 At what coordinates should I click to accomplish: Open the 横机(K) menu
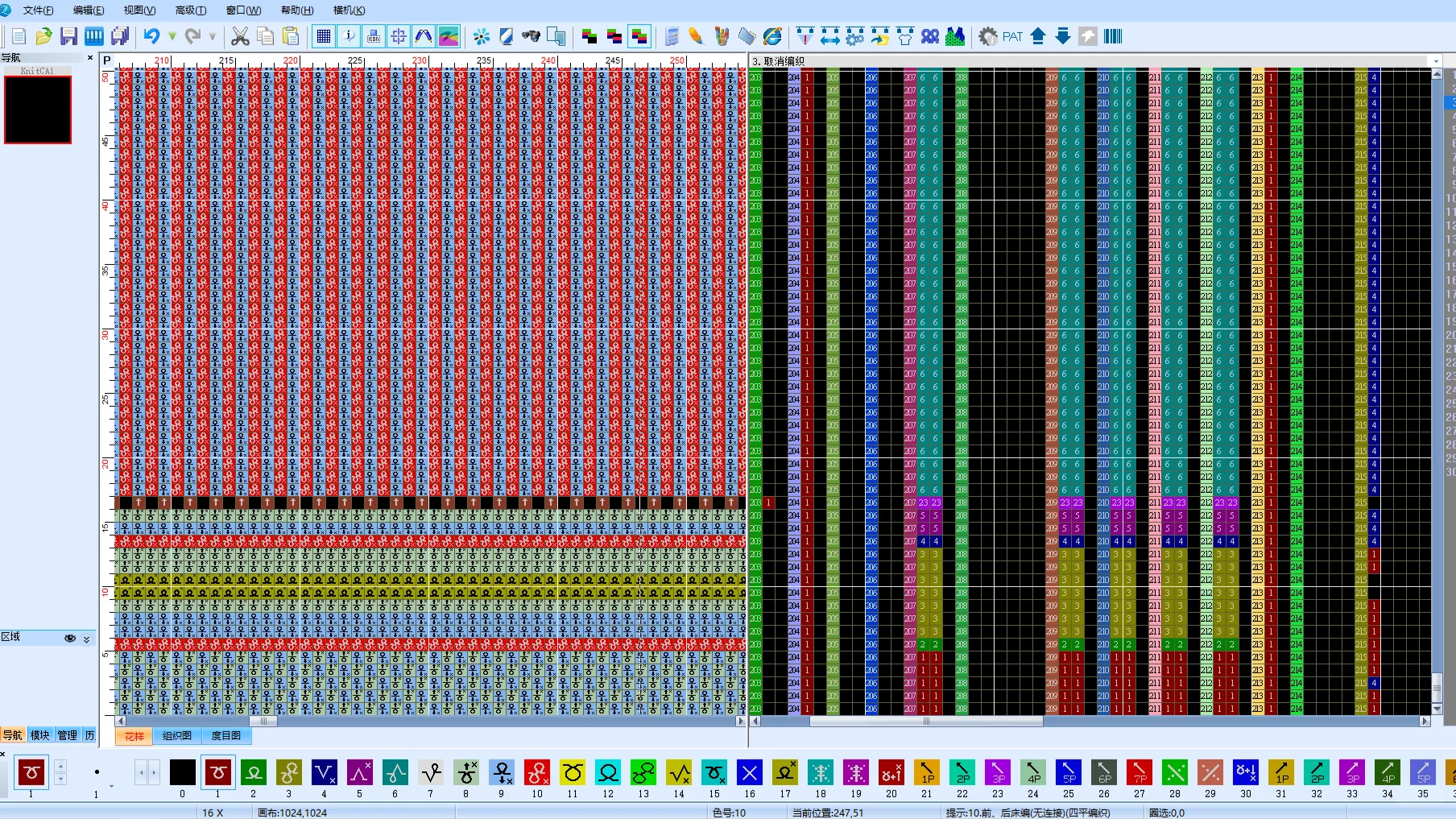[349, 10]
